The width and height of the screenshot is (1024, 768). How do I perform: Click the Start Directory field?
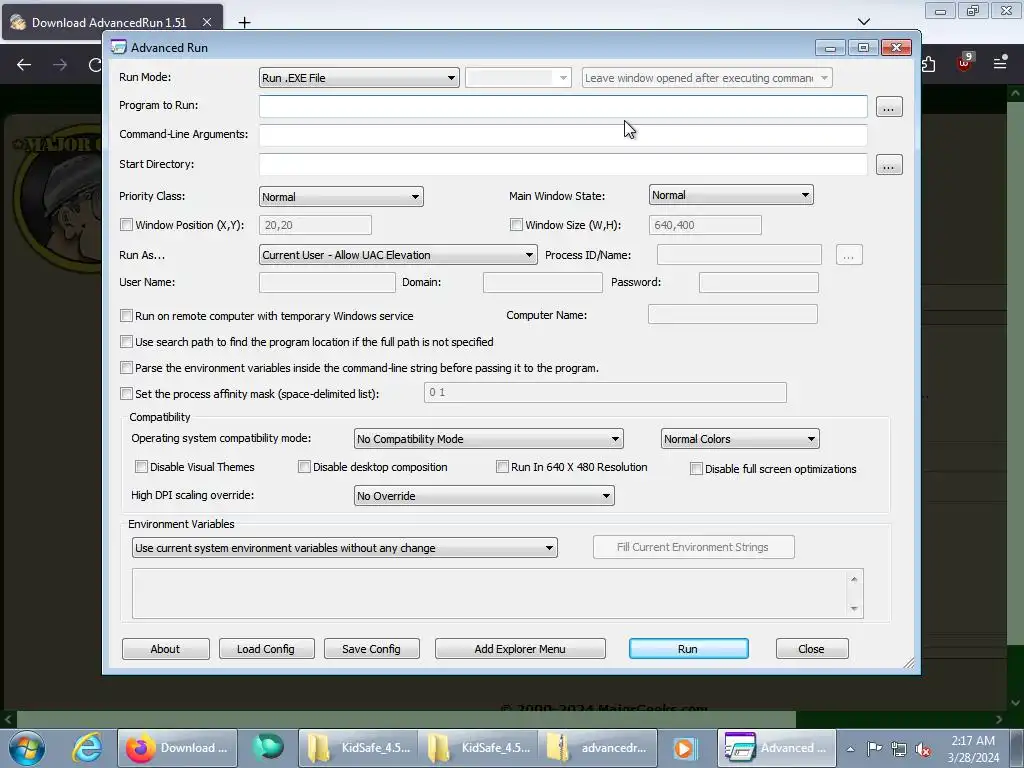563,165
